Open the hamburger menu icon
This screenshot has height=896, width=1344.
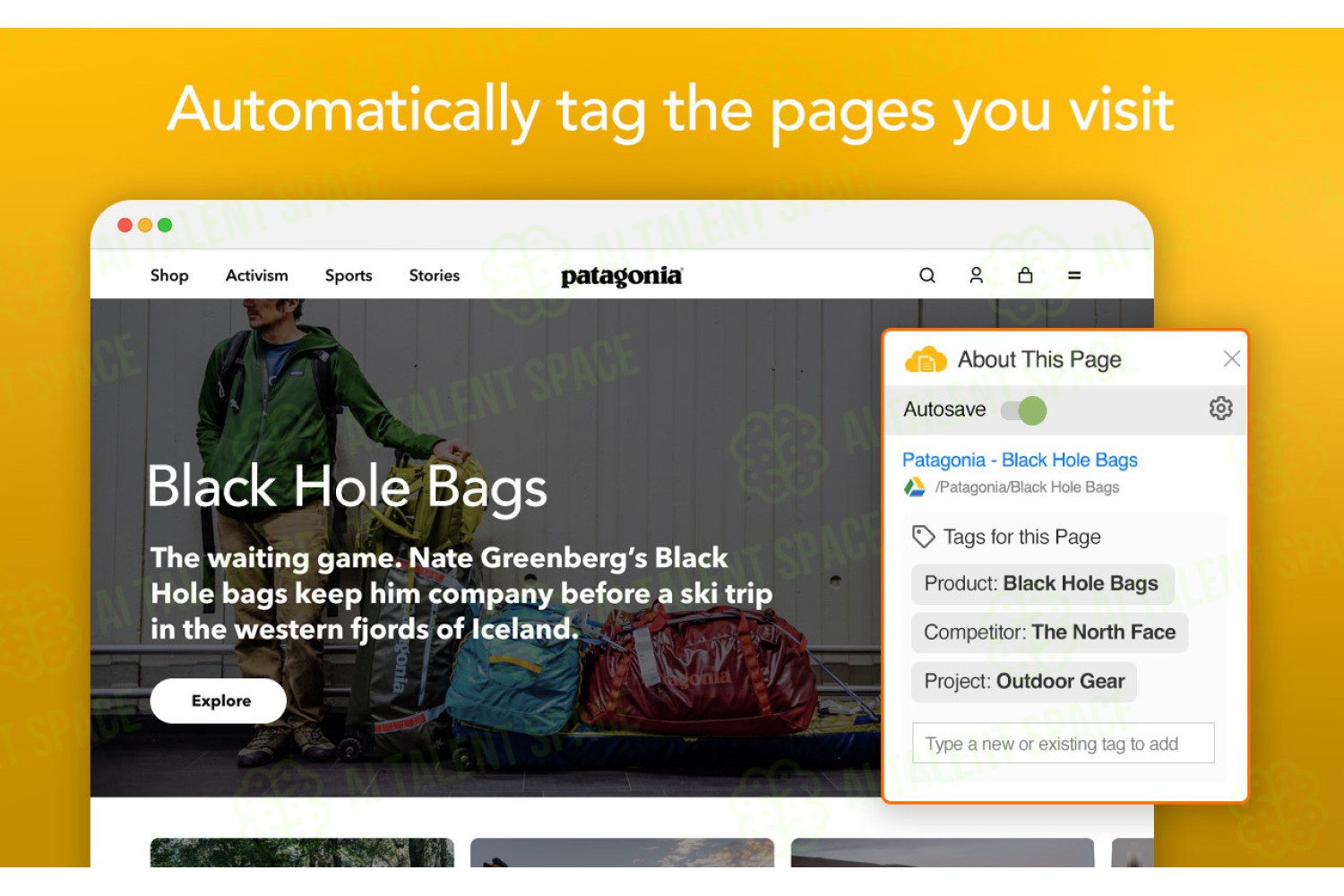(x=1074, y=276)
